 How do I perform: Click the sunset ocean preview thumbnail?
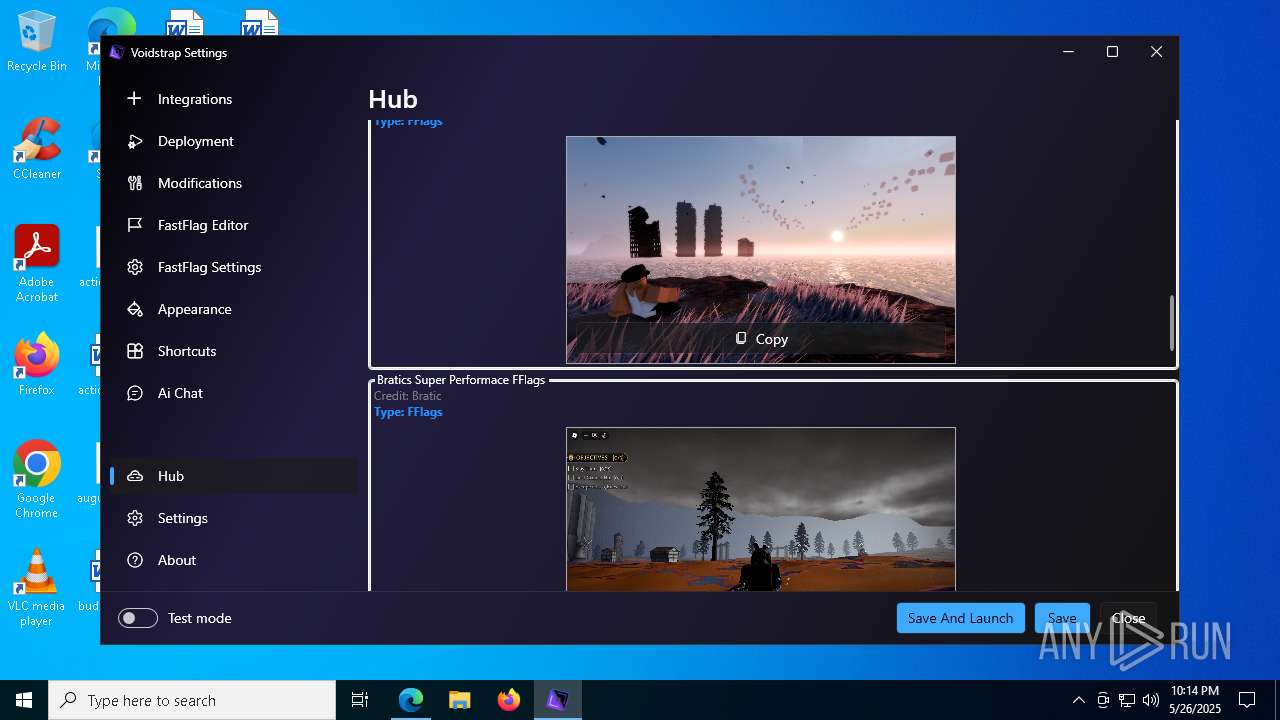[x=761, y=250]
